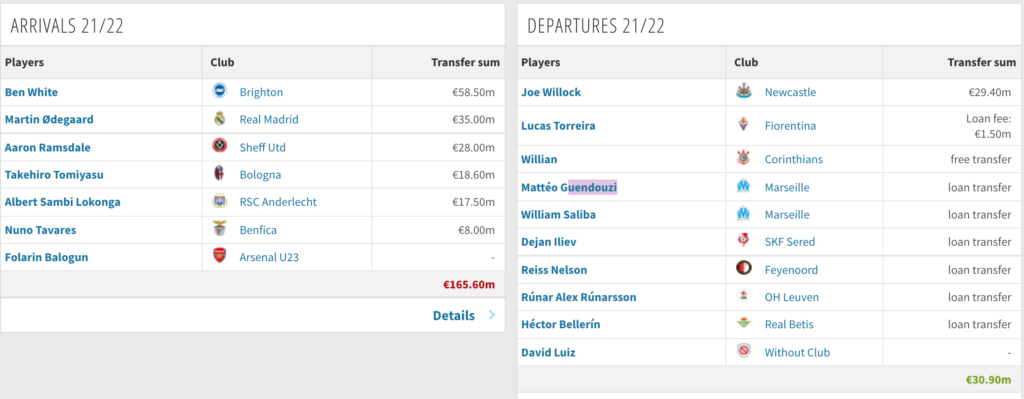
Task: Open Details arrow under arrivals
Action: point(492,315)
